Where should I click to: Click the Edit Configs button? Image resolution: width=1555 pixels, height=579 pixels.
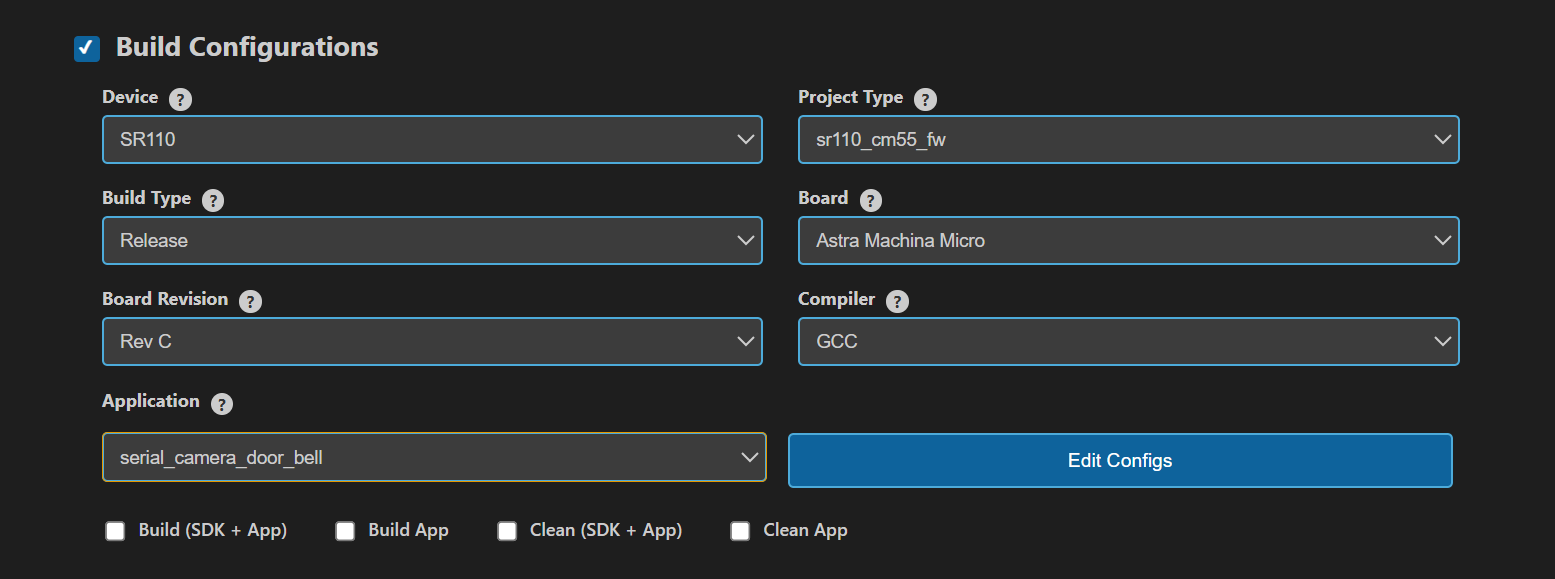point(1119,460)
